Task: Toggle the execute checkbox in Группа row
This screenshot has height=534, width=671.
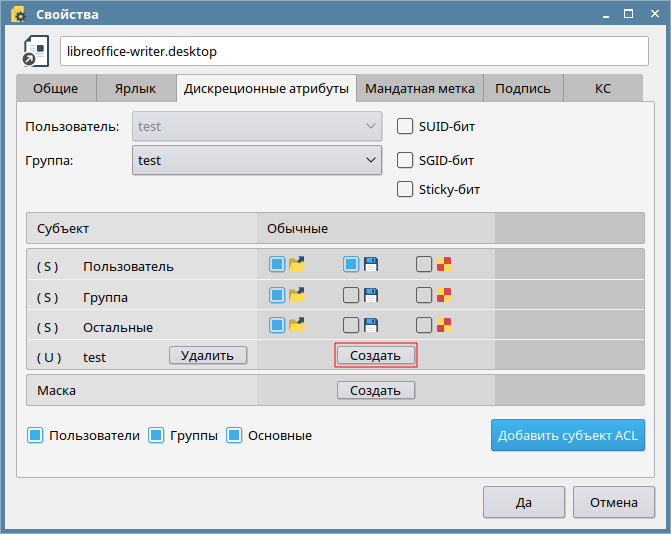Action: click(x=424, y=295)
